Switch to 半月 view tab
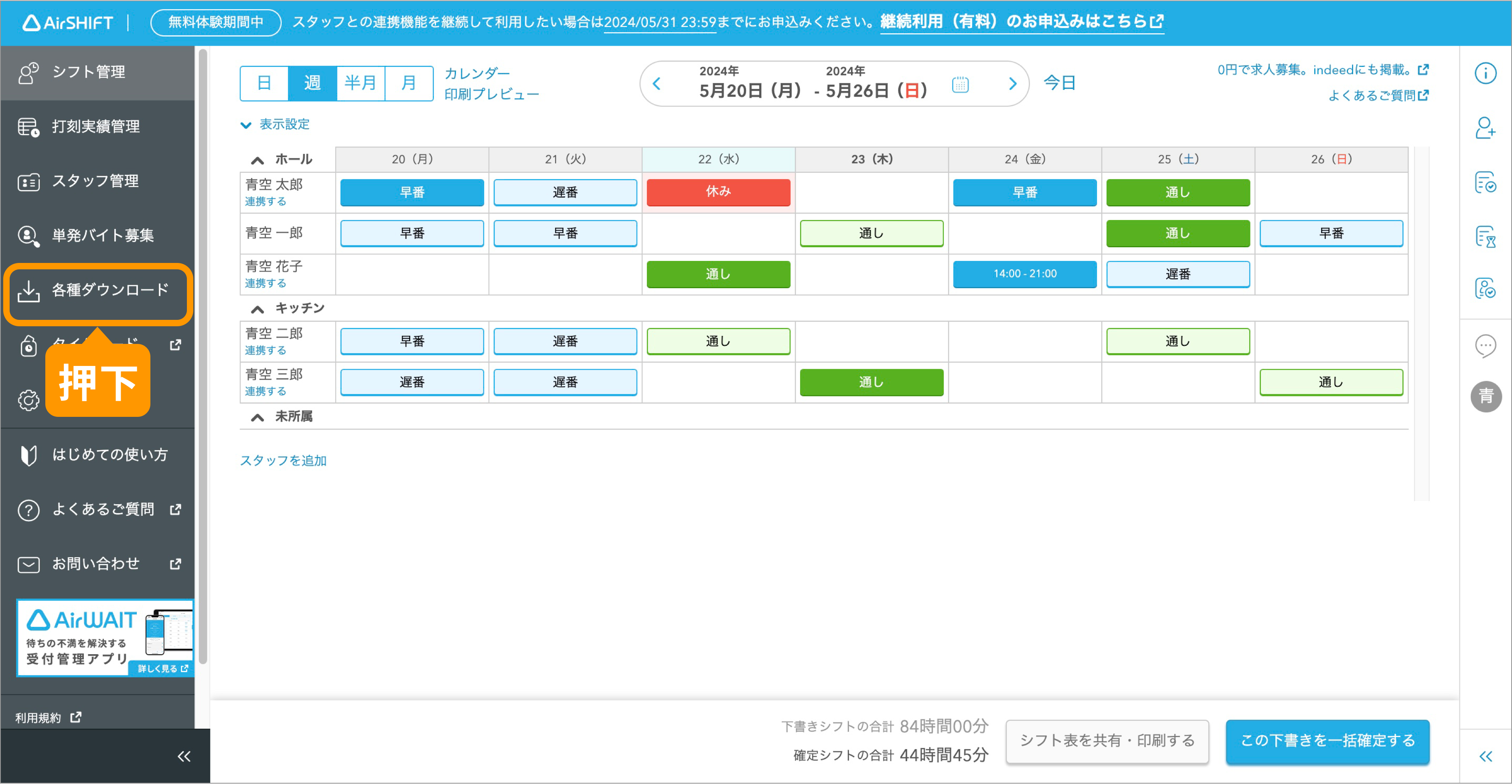 click(361, 83)
